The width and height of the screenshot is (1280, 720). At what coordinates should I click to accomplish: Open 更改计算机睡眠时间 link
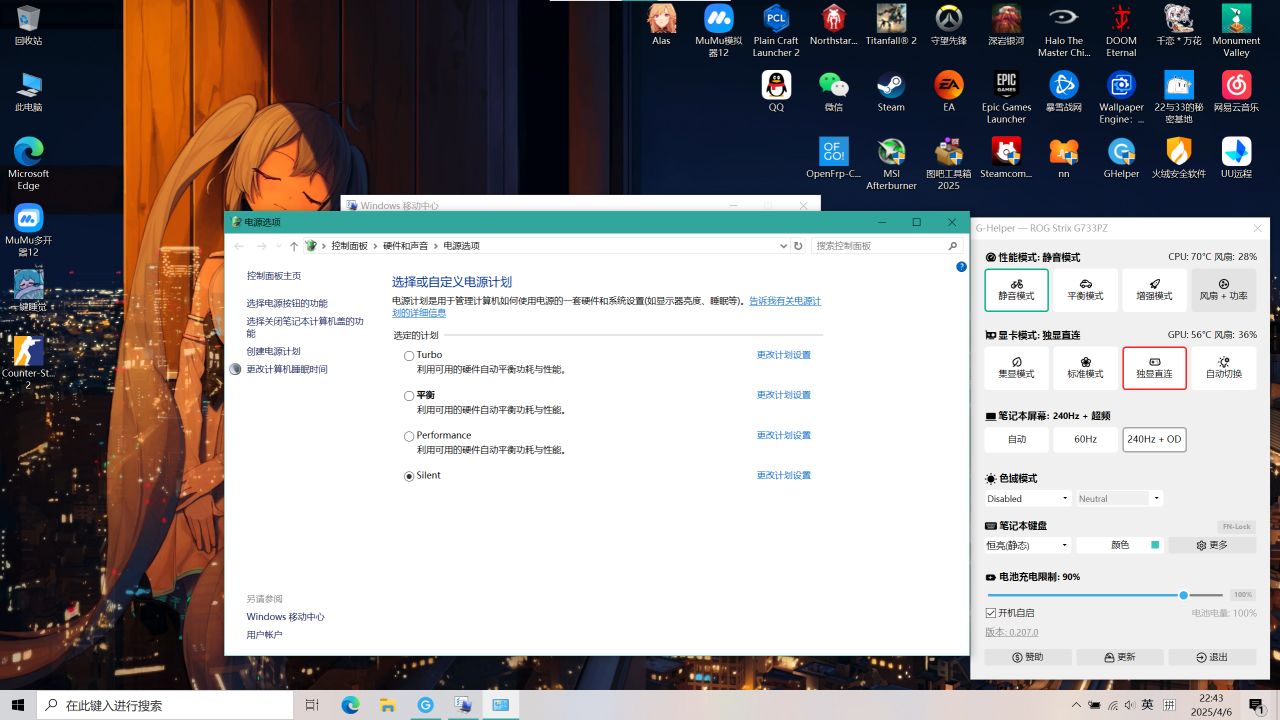[x=287, y=370]
